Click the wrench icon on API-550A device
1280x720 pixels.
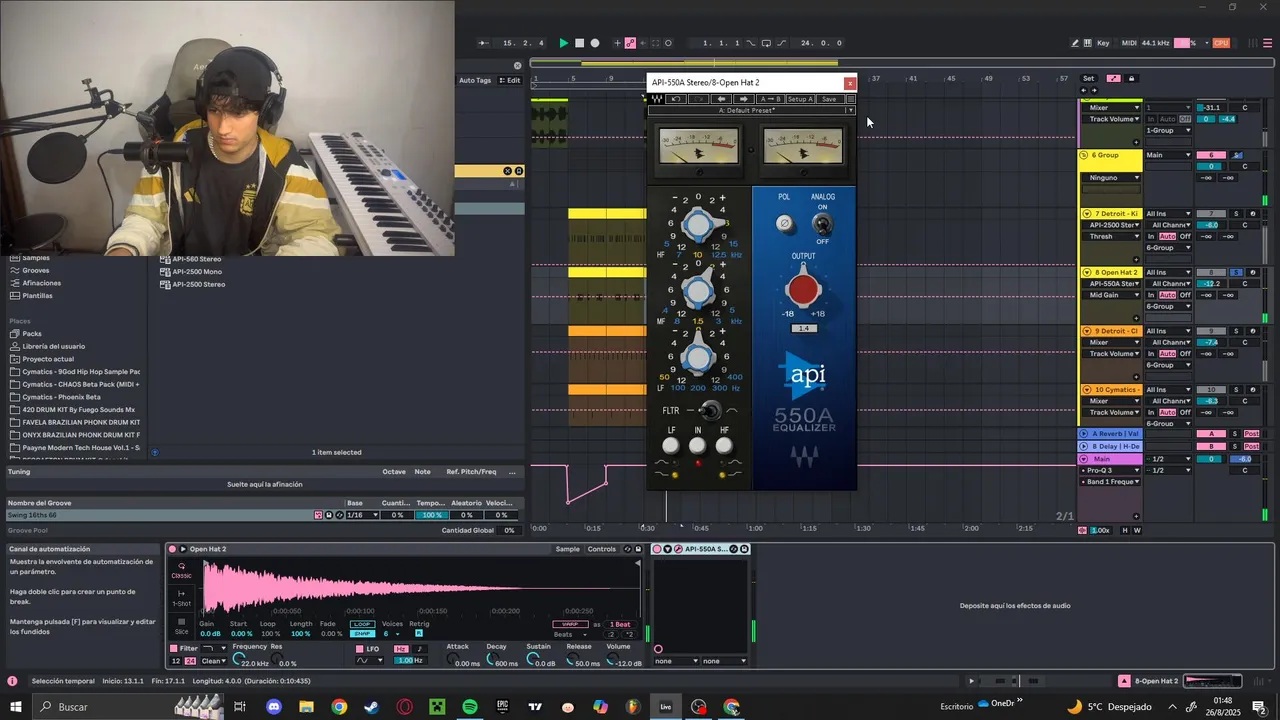679,549
